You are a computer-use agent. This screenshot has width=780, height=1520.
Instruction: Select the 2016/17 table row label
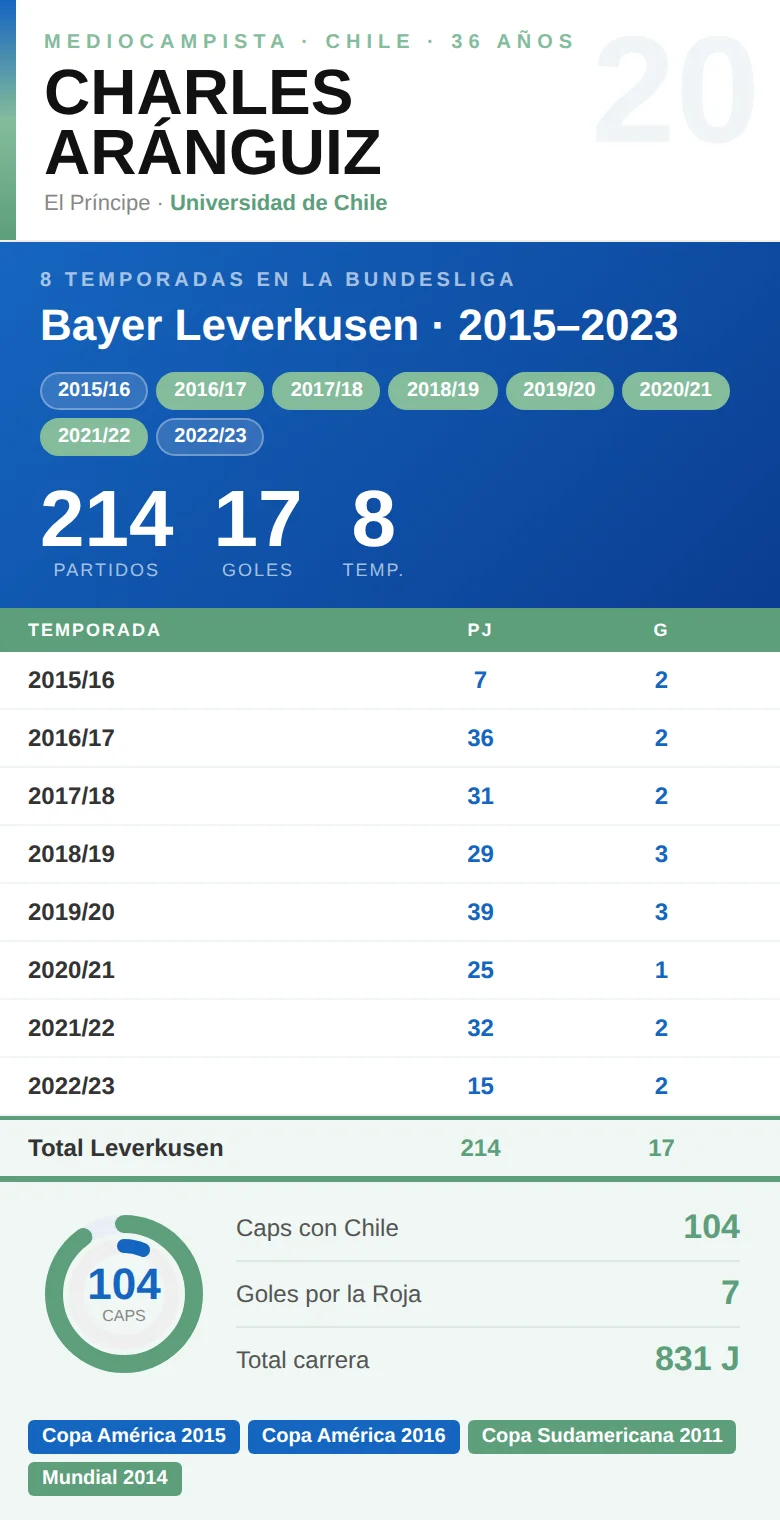coord(71,738)
